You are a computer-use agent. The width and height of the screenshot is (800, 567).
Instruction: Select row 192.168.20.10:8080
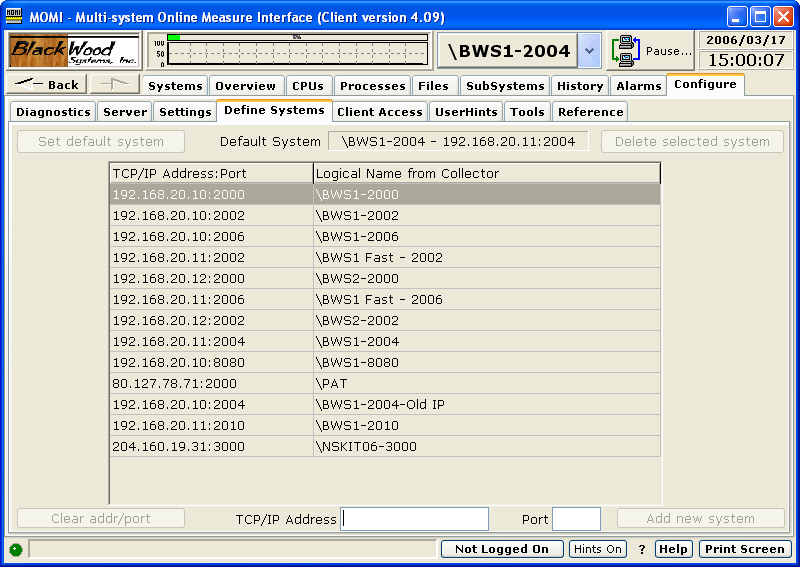click(x=385, y=362)
